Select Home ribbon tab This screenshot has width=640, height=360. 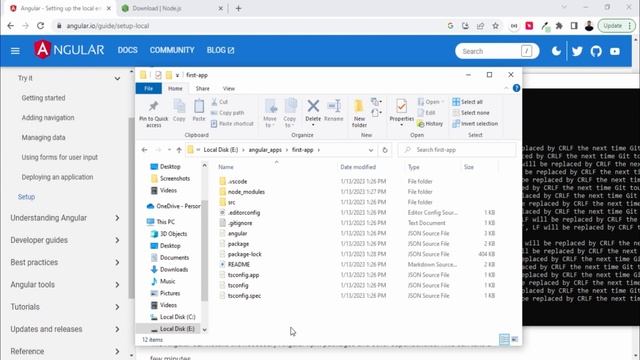[175, 89]
